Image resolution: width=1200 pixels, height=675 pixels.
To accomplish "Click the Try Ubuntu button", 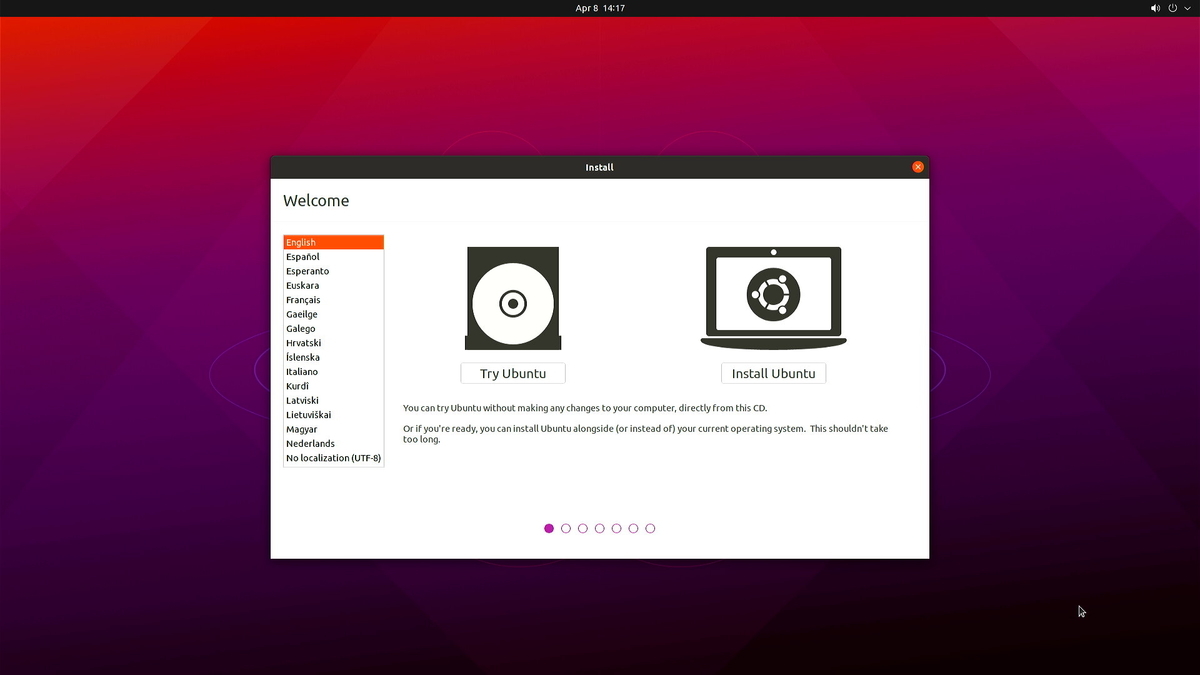I will point(513,373).
